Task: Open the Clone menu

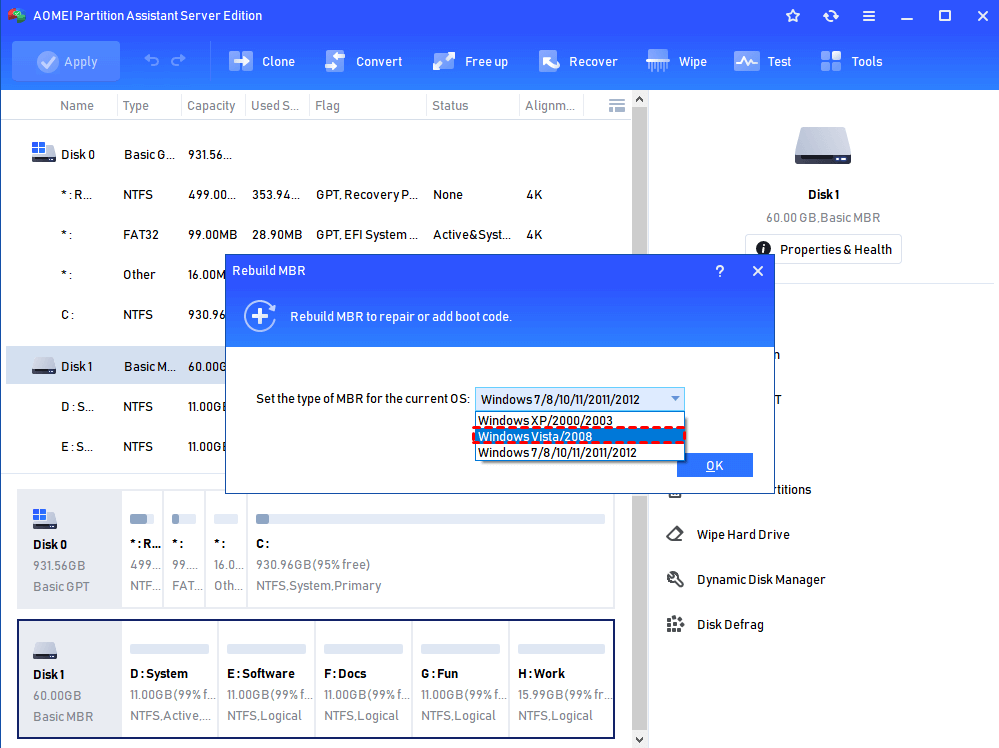Action: tap(262, 61)
